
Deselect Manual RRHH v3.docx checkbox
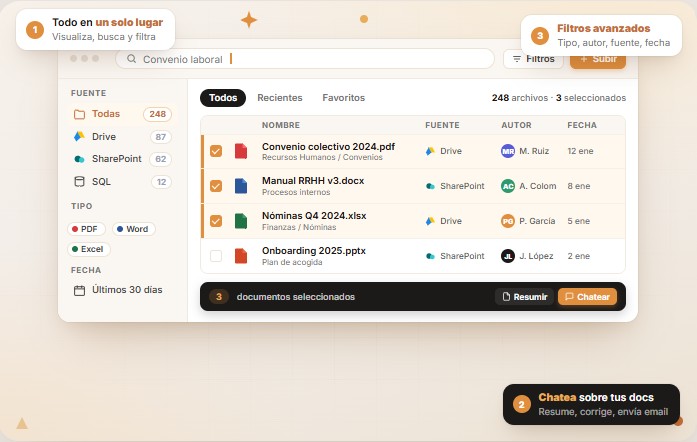[216, 186]
